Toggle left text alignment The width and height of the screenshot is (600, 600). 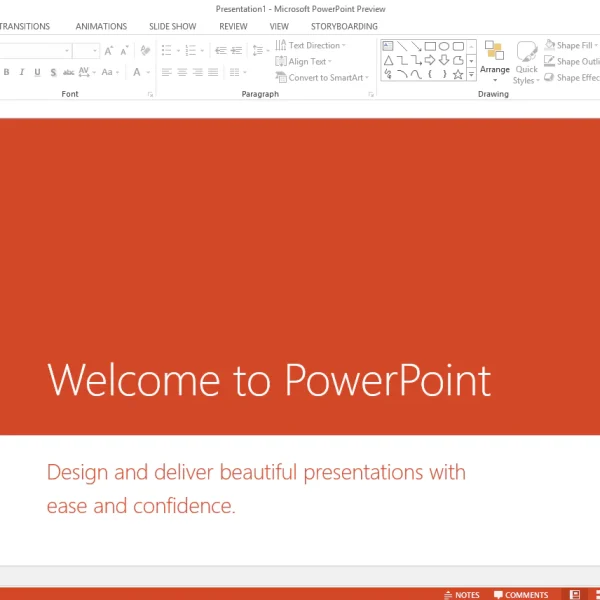[x=166, y=72]
